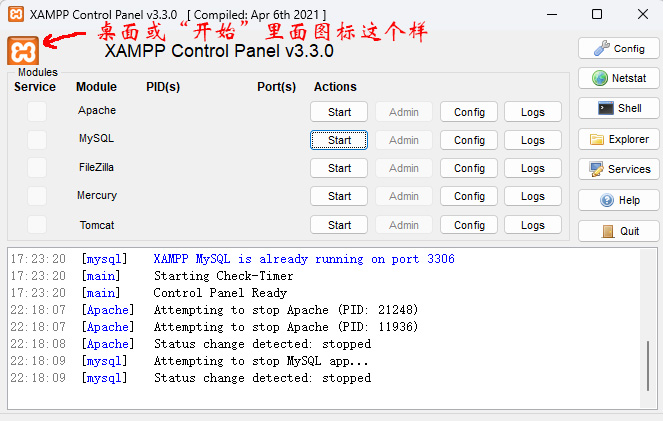Click the Help question mark button
The width and height of the screenshot is (663, 421).
618,200
